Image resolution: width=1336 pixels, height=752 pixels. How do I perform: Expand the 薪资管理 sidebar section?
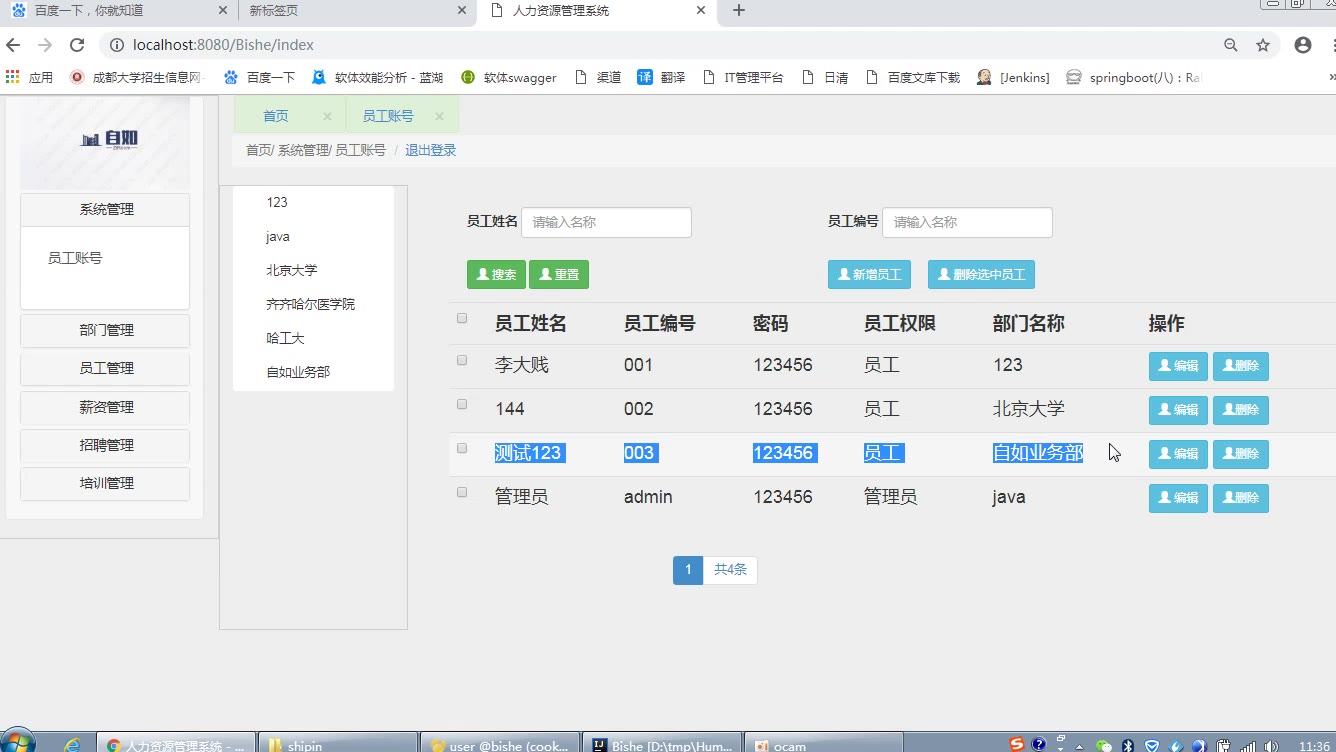pos(105,407)
